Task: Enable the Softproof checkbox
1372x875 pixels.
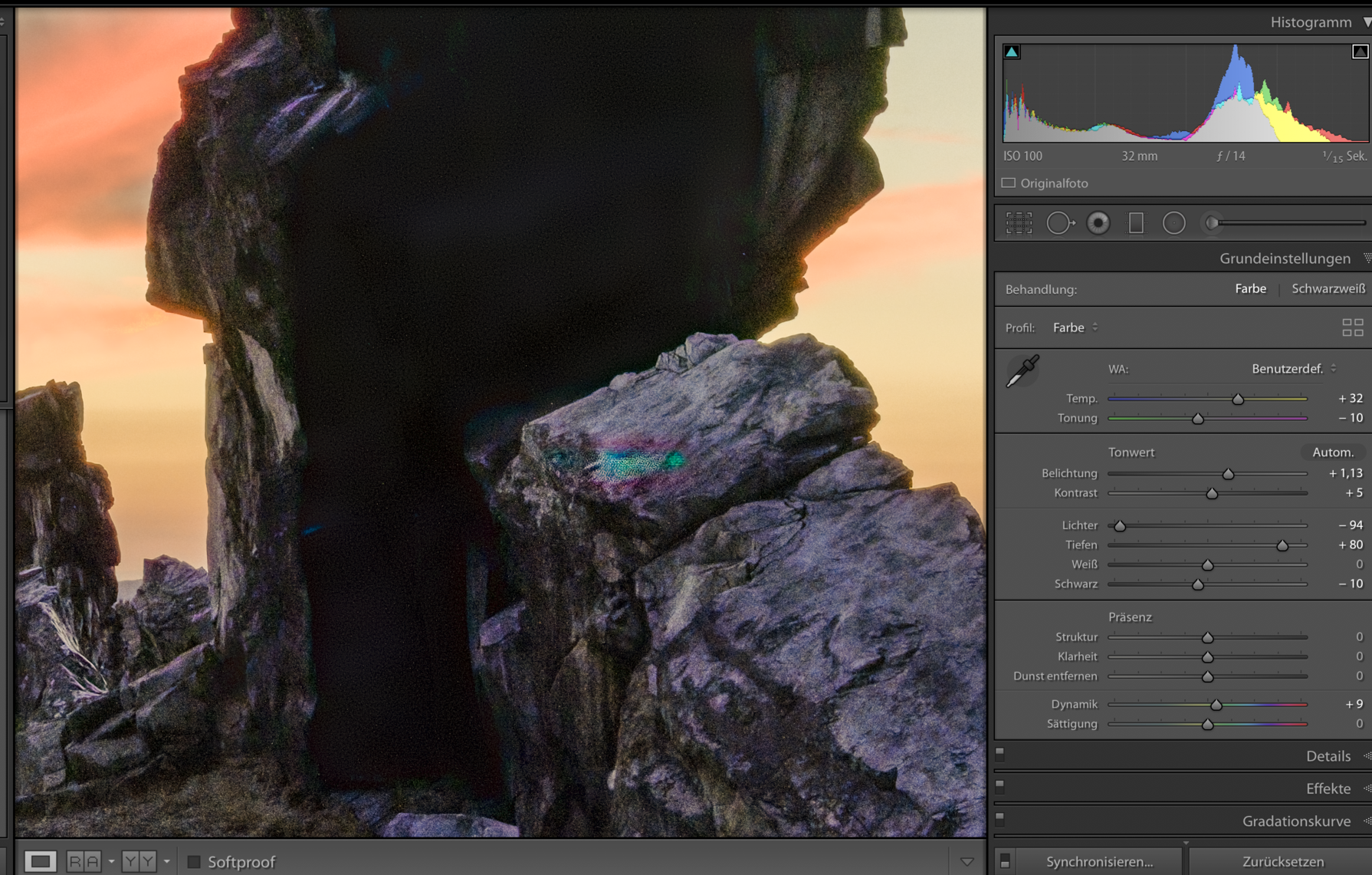Action: (194, 862)
